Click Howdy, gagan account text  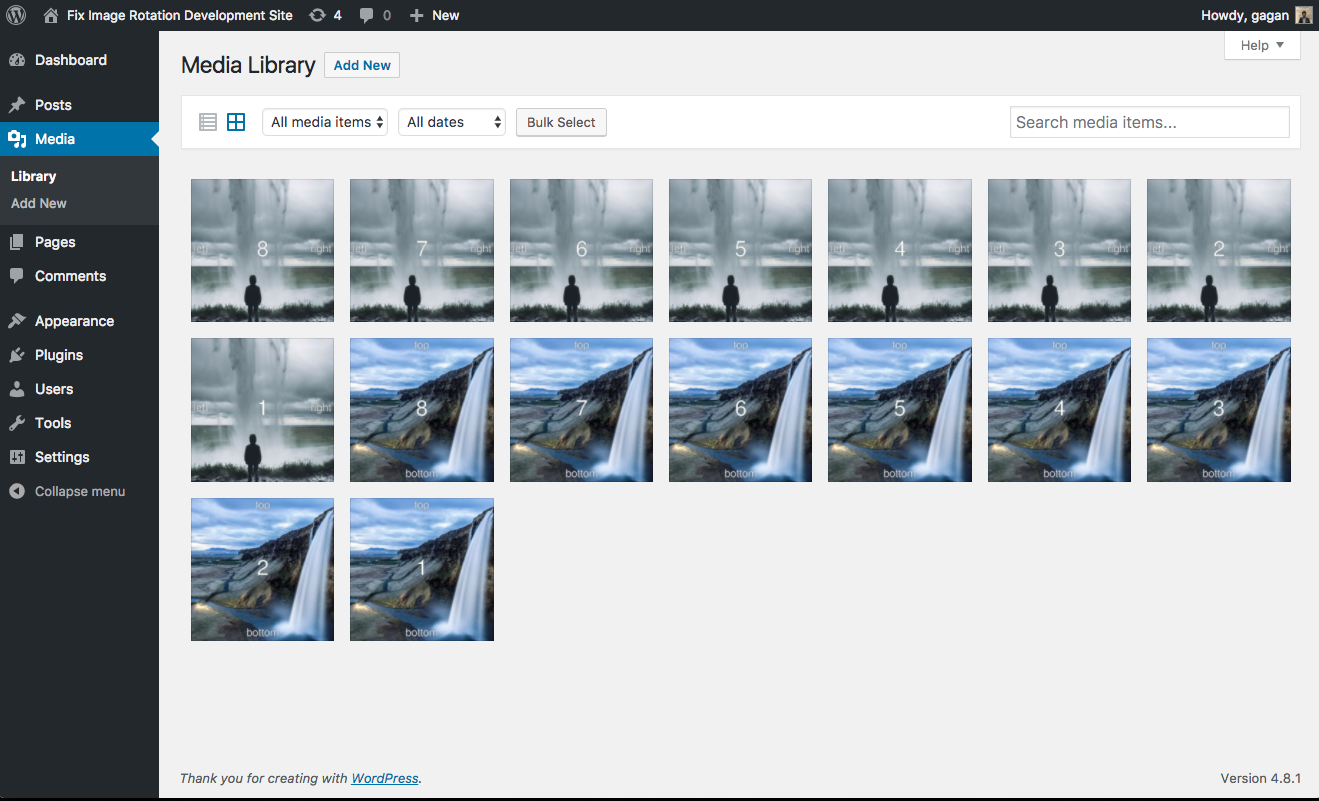pos(1245,15)
